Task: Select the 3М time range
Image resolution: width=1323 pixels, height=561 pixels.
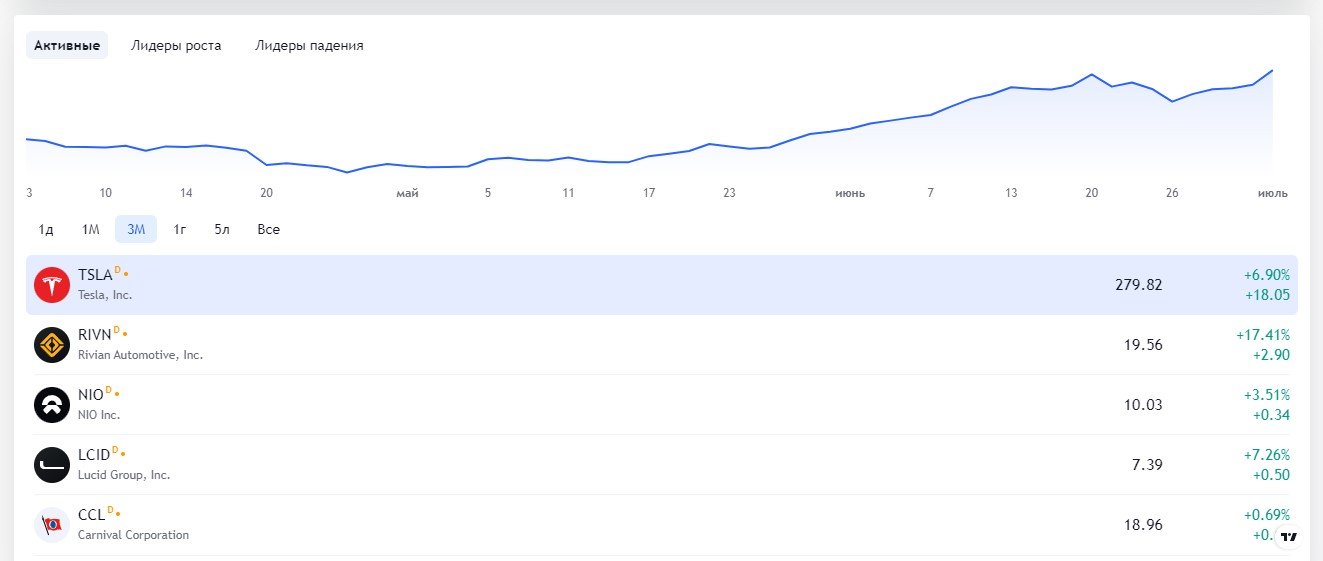Action: click(136, 229)
